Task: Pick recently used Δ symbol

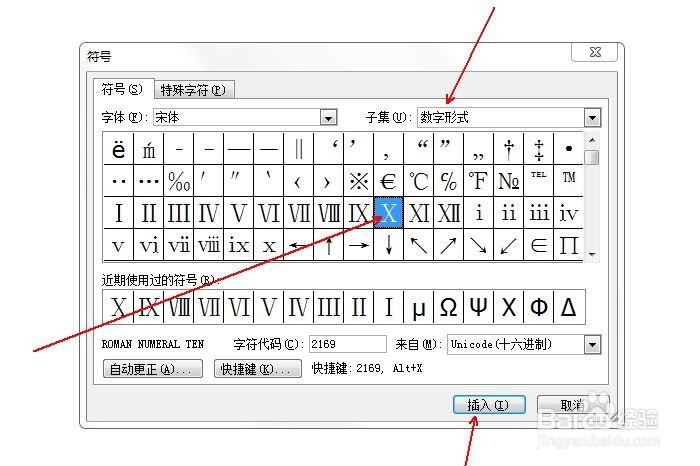Action: coord(569,307)
